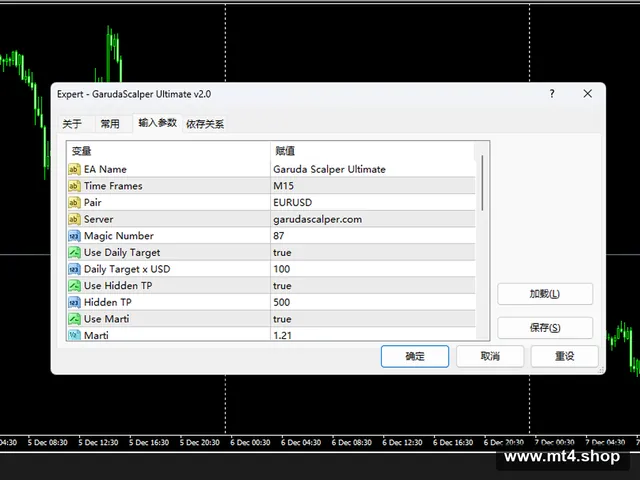Click the Magic Number variable label
The height and width of the screenshot is (480, 640).
click(x=119, y=236)
